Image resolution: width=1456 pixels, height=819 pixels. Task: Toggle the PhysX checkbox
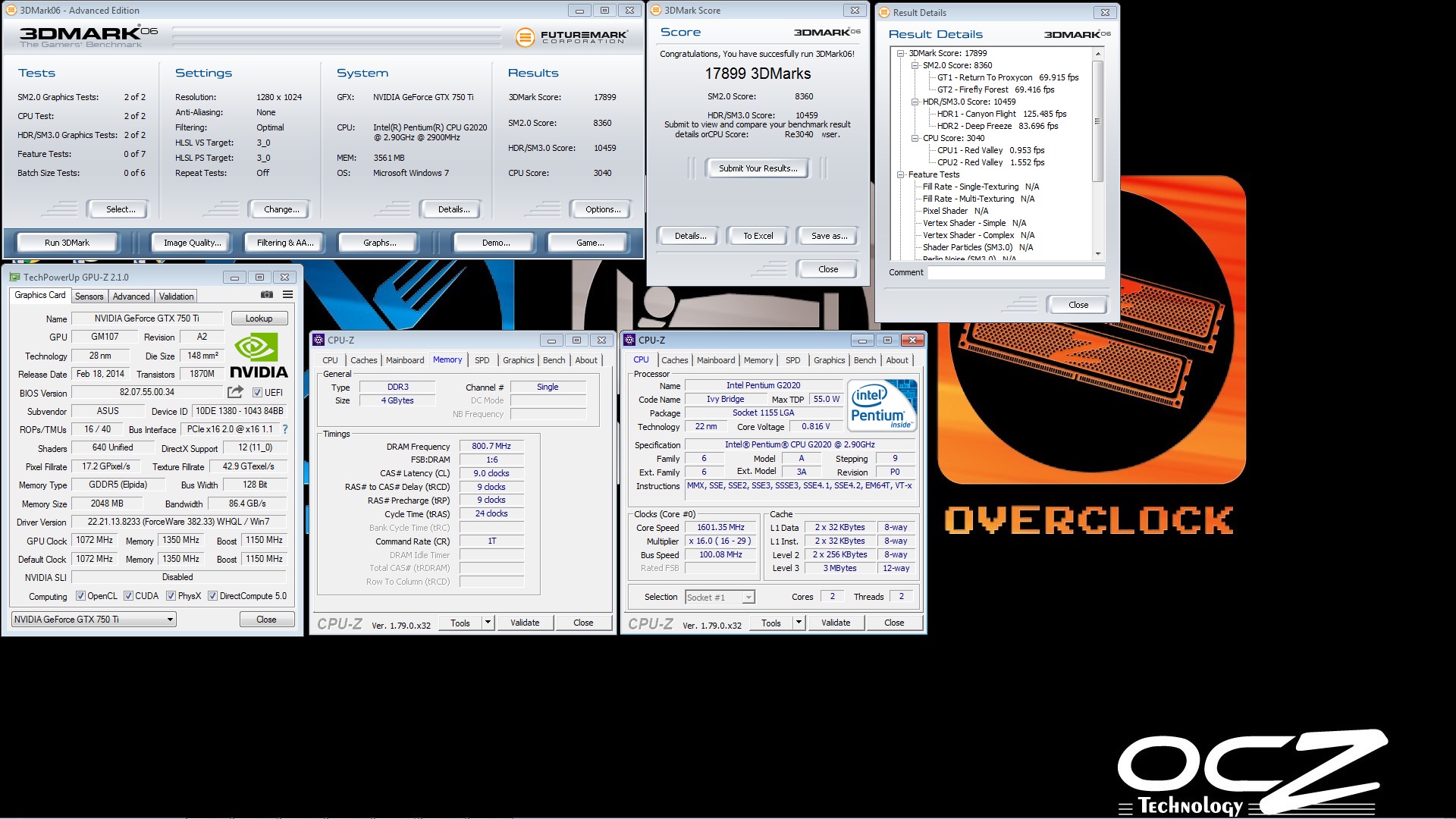coord(171,595)
